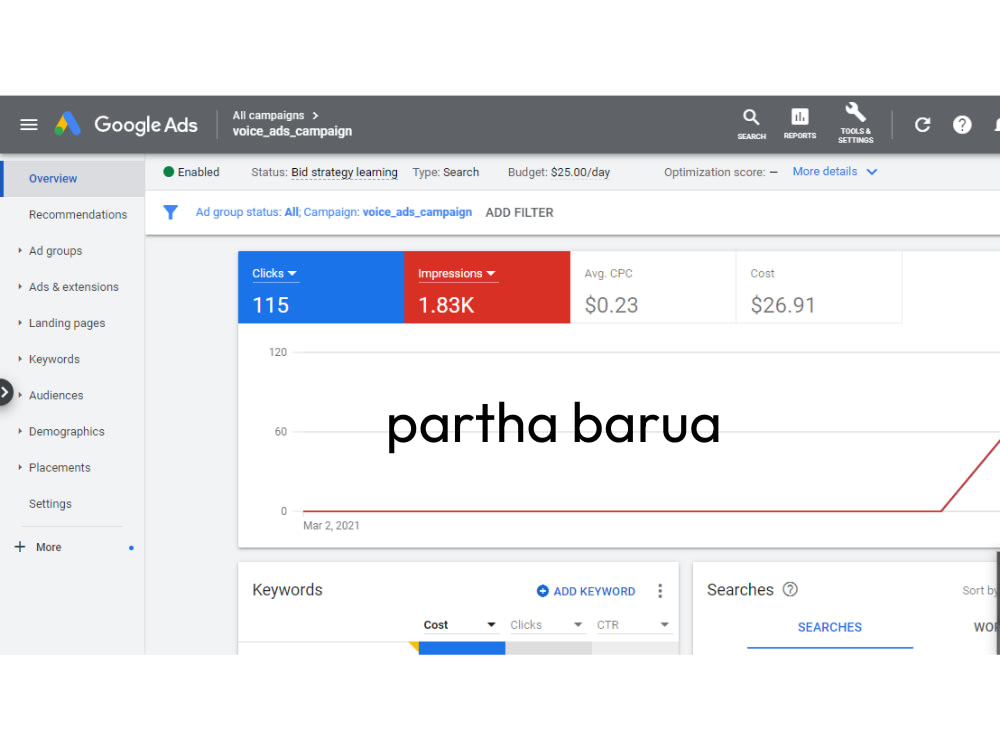
Task: Click the Type: Search label
Action: point(445,172)
